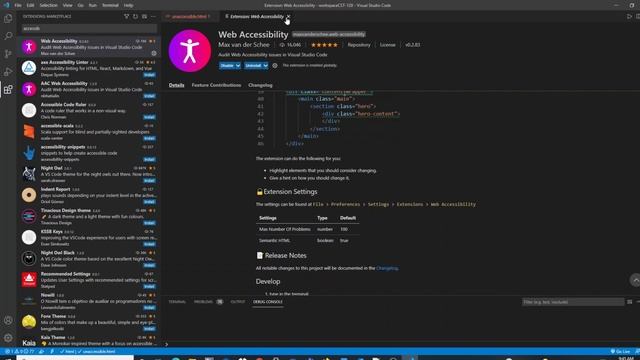Select Tinacious Design theme in list
The image size is (640, 360).
point(89,216)
